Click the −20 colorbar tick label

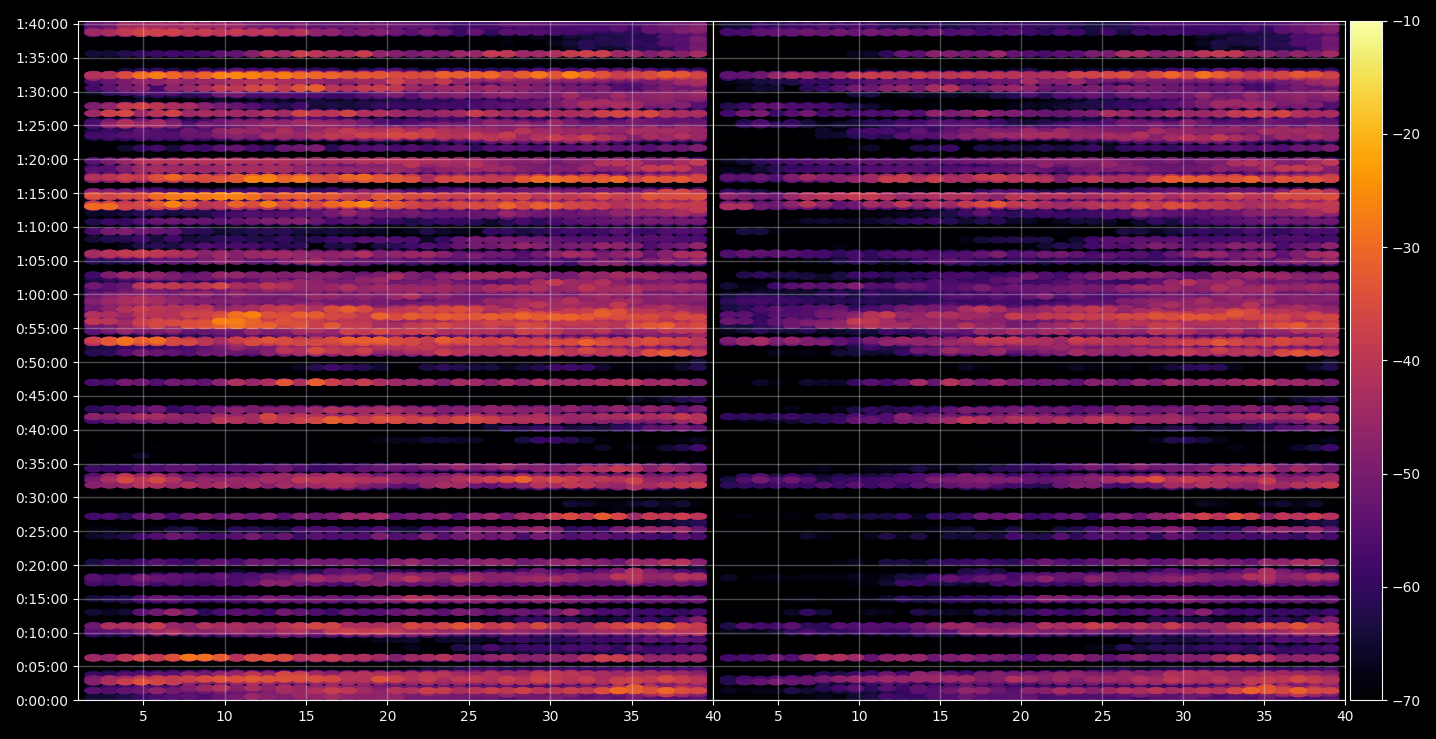(1406, 134)
